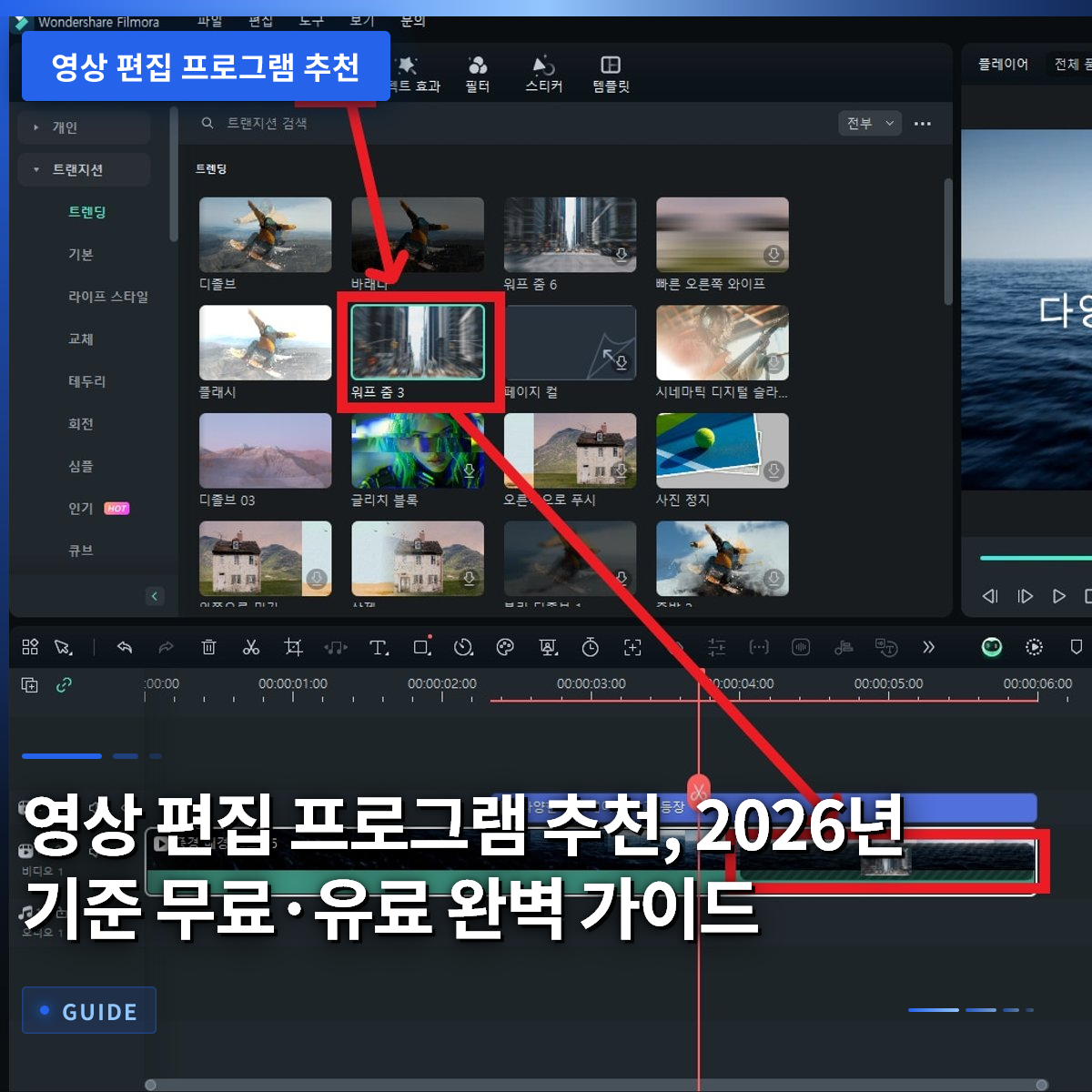Select the 시네마틱 디지털 슬라 thumbnail

tap(723, 342)
